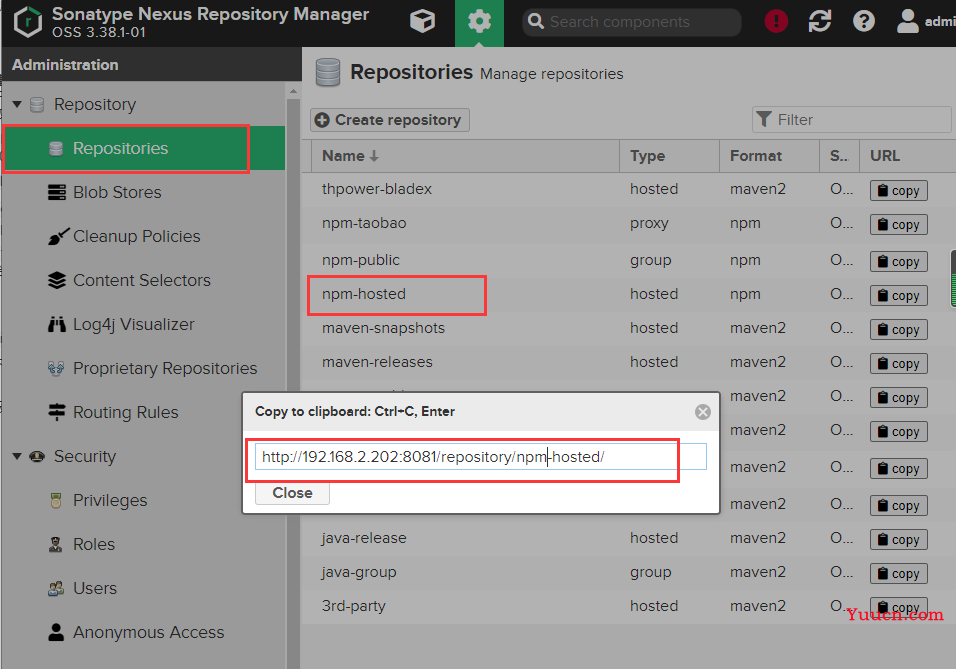Viewport: 956px width, 669px height.
Task: Collapse the Repository tree section
Action: point(17,104)
